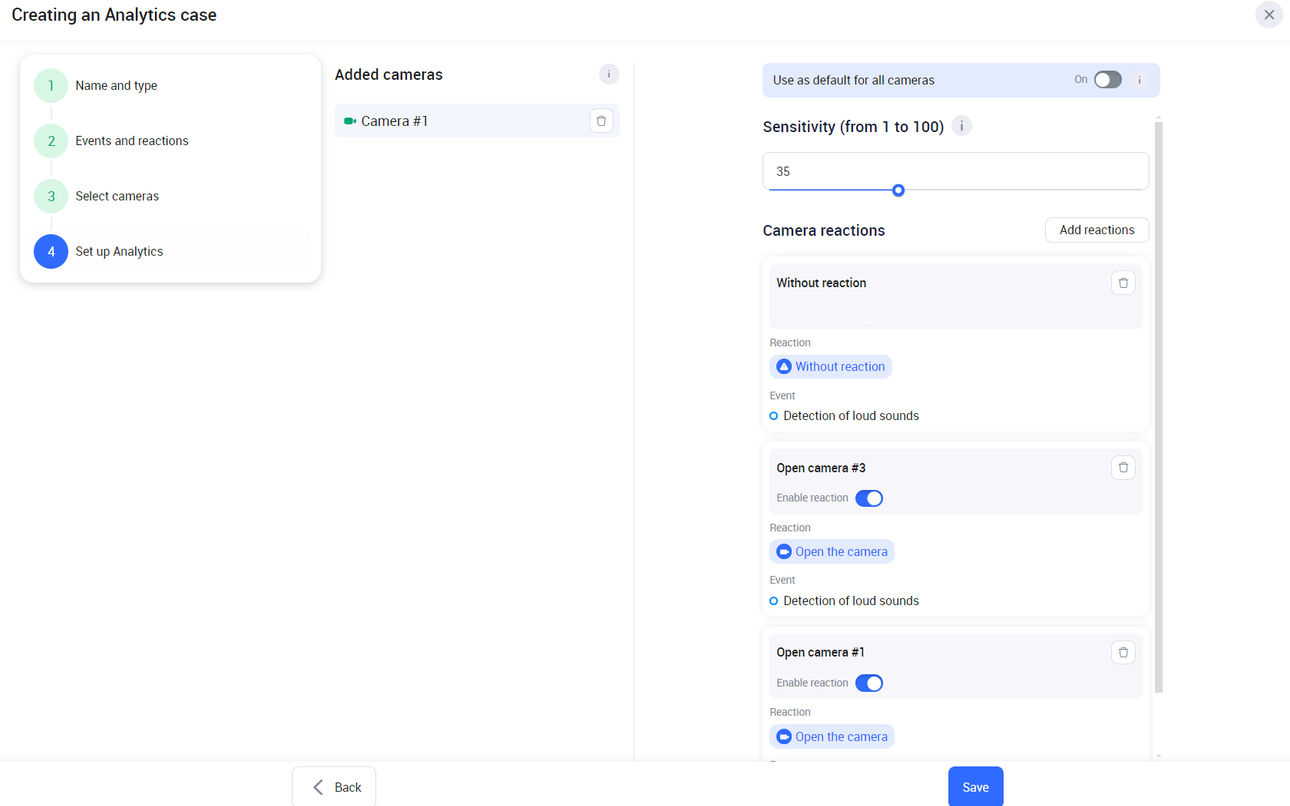Disable reaction for Open camera #1
1290x806 pixels.
coord(869,683)
